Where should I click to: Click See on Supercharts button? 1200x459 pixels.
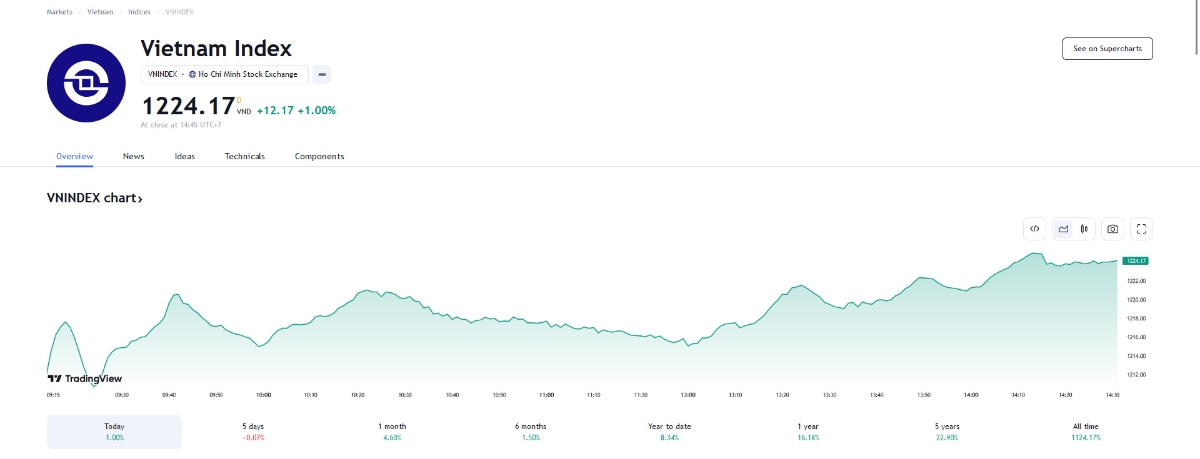tap(1107, 48)
